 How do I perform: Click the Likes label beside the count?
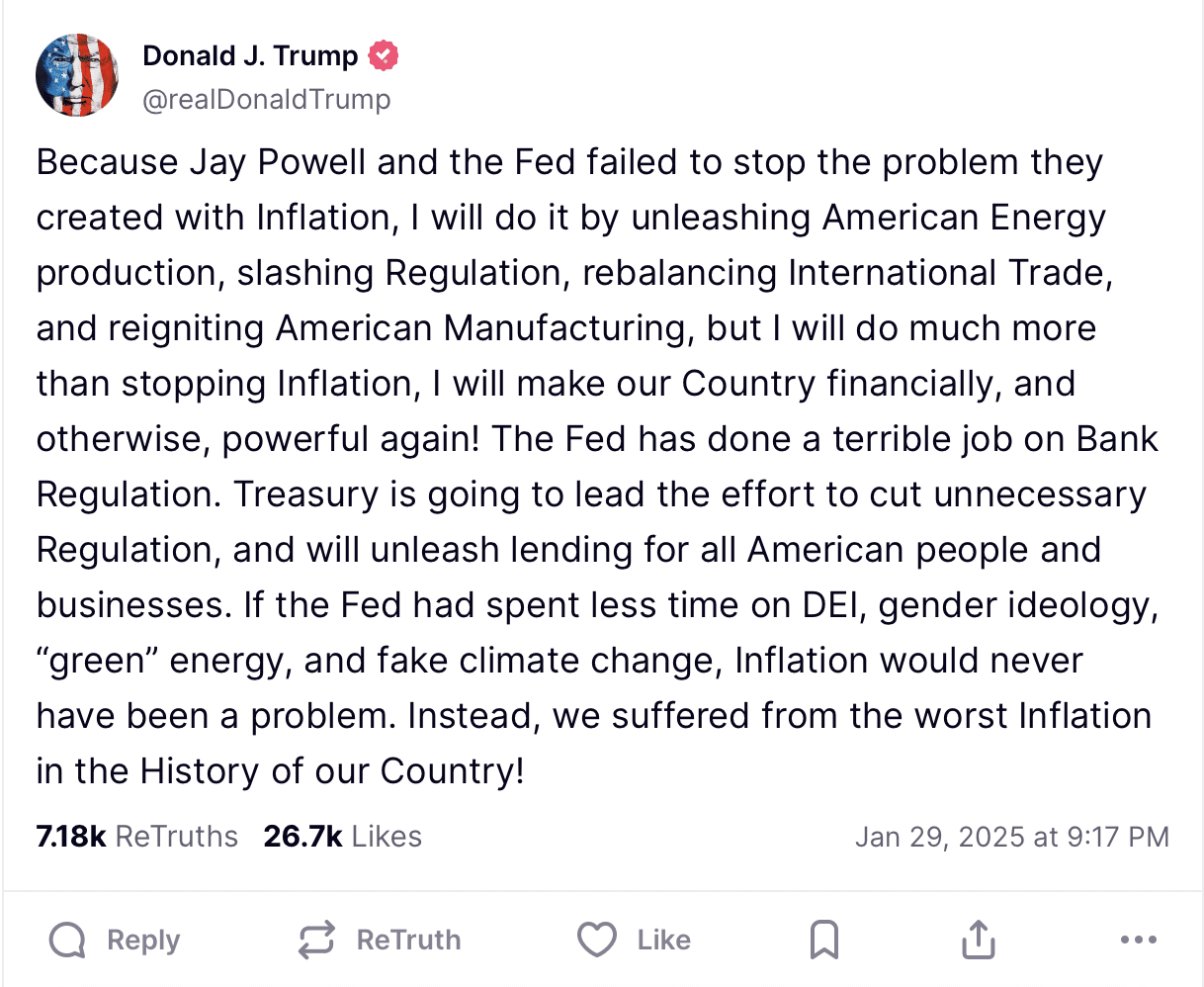[387, 837]
